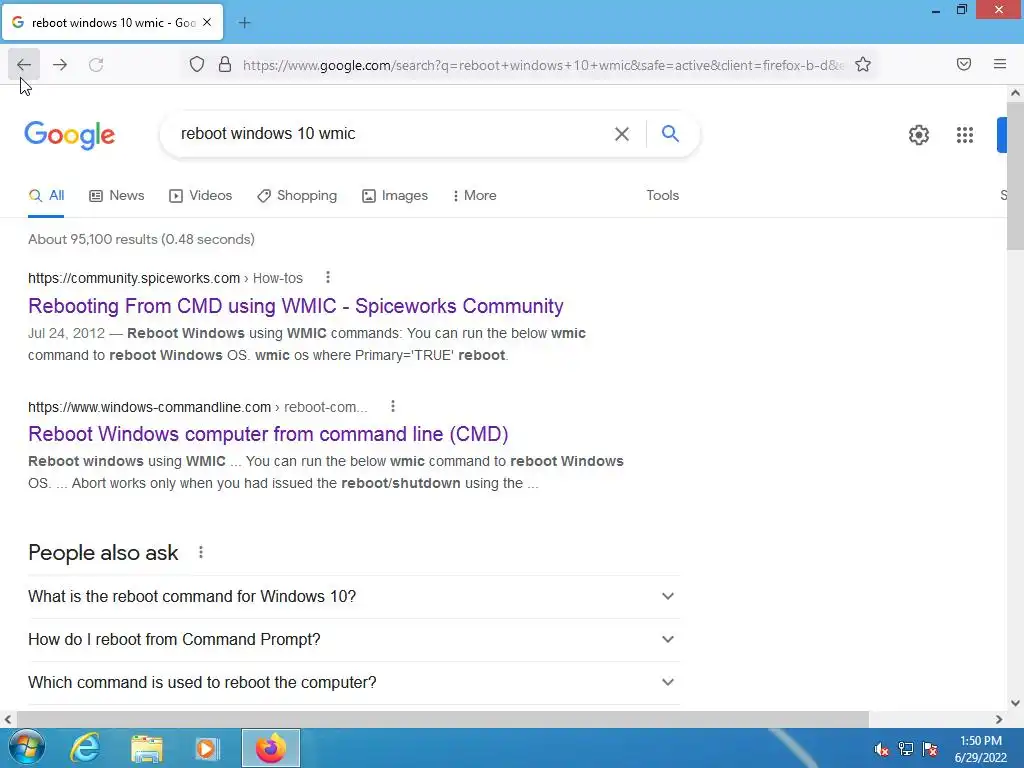The image size is (1024, 768).
Task: Launch Internet Explorer from taskbar
Action: tap(86, 748)
